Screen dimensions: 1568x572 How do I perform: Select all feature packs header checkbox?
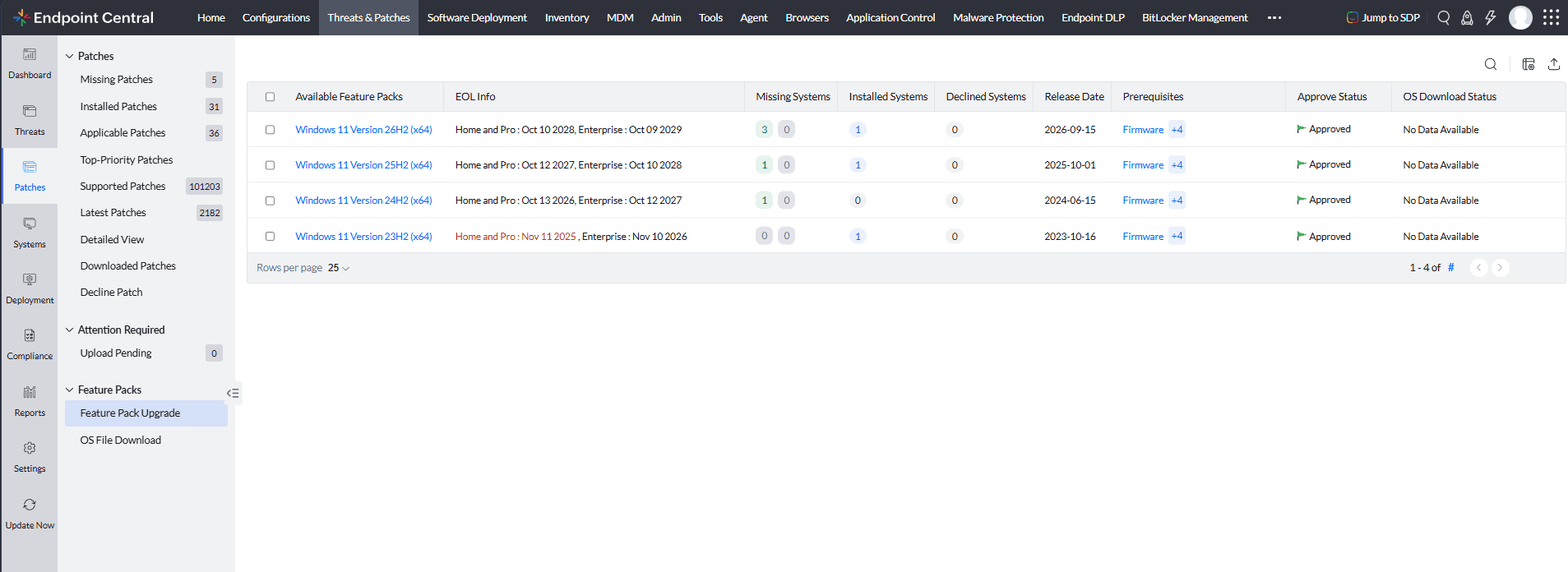270,97
